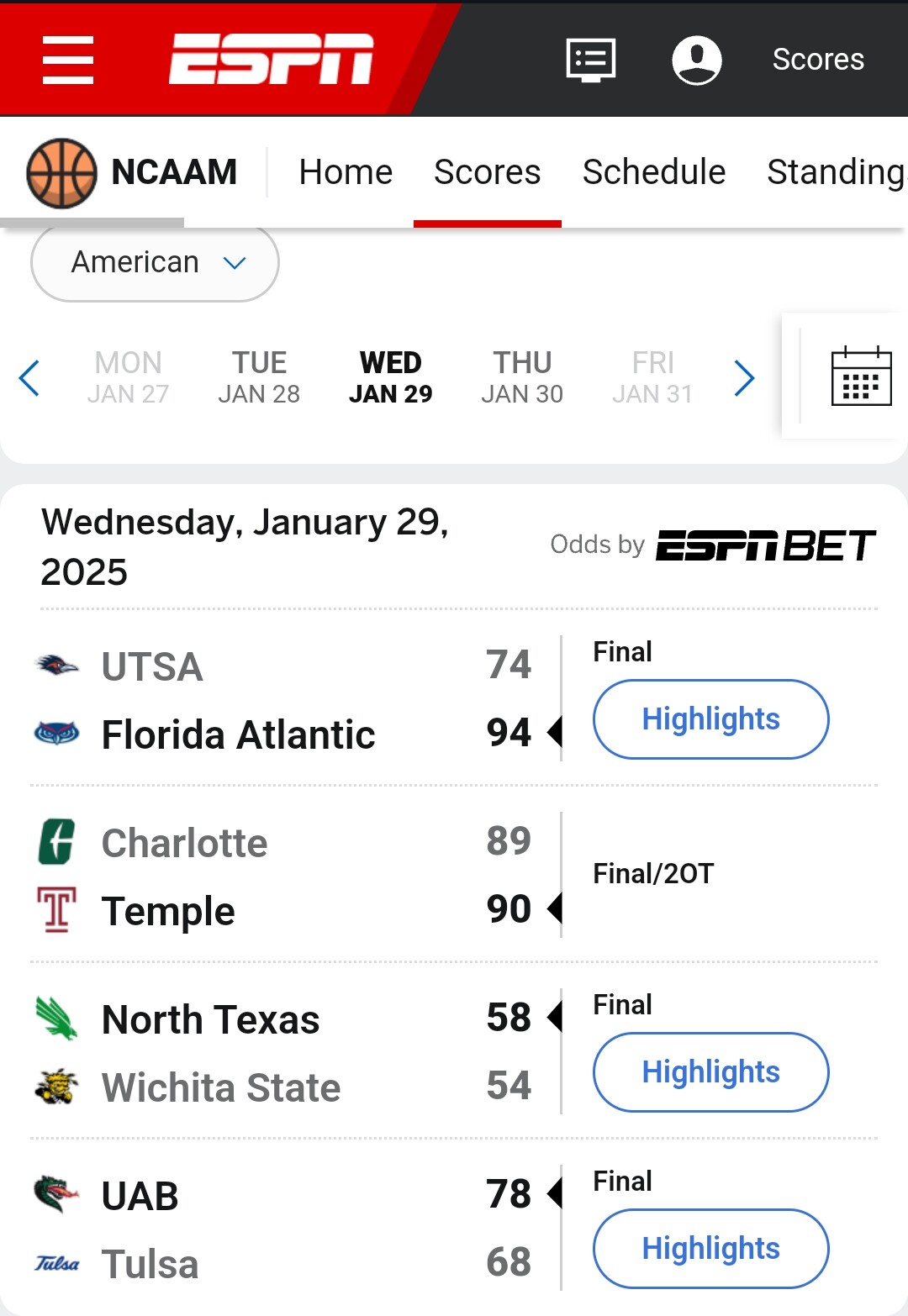908x1316 pixels.
Task: Switch to the Schedule tab
Action: coord(653,172)
